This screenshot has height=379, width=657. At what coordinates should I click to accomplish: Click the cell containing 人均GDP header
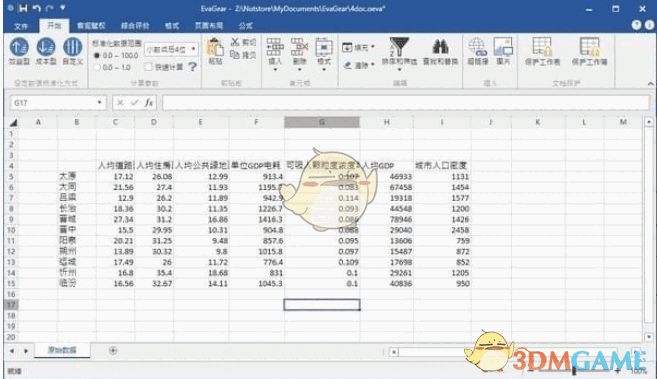(386, 166)
